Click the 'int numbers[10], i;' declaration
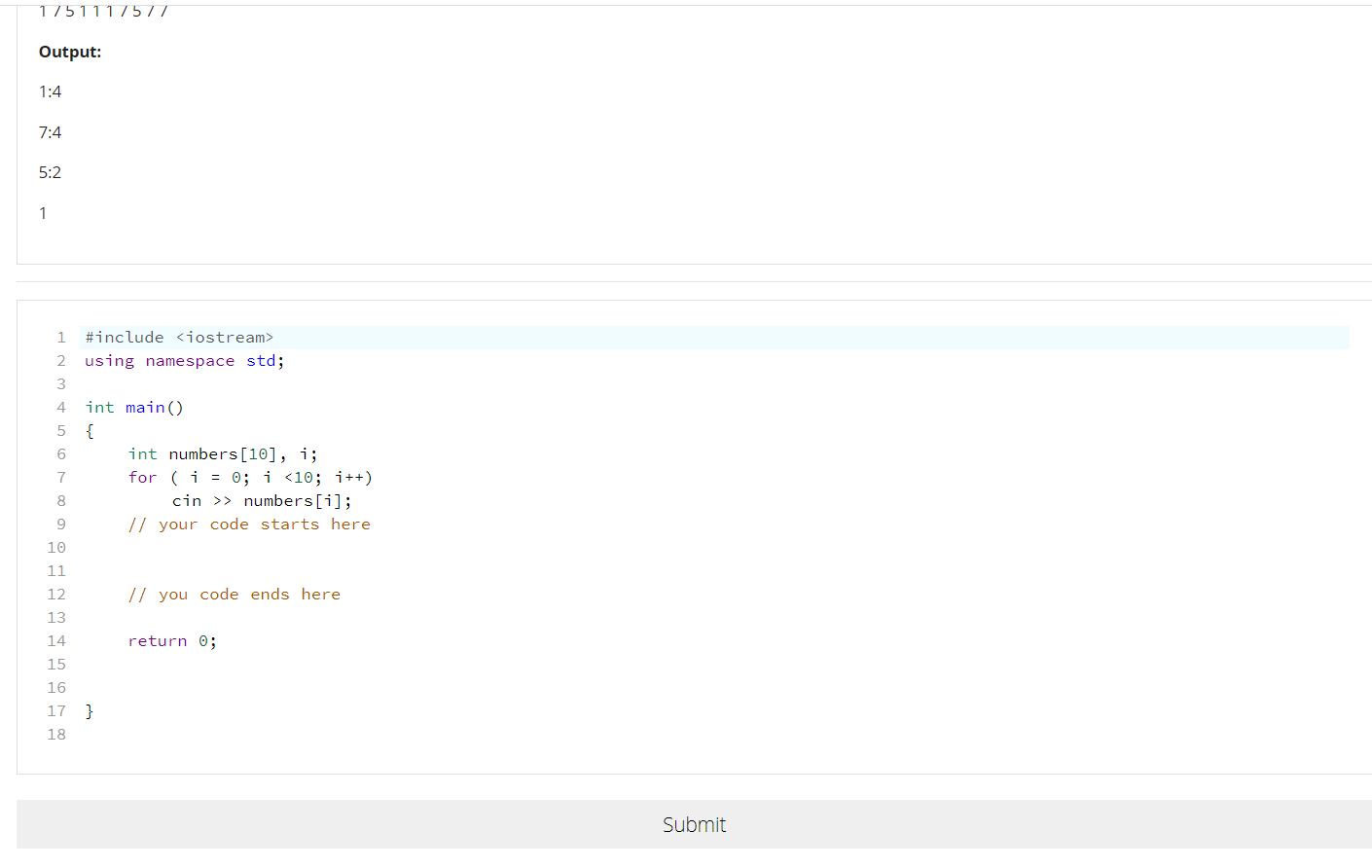The width and height of the screenshot is (1372, 868). click(x=222, y=453)
